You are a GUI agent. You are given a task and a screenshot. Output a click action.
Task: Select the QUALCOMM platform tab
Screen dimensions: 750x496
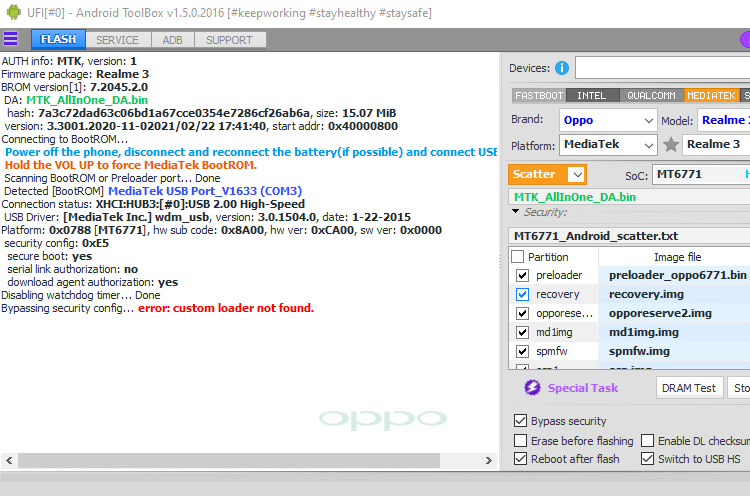pyautogui.click(x=651, y=96)
